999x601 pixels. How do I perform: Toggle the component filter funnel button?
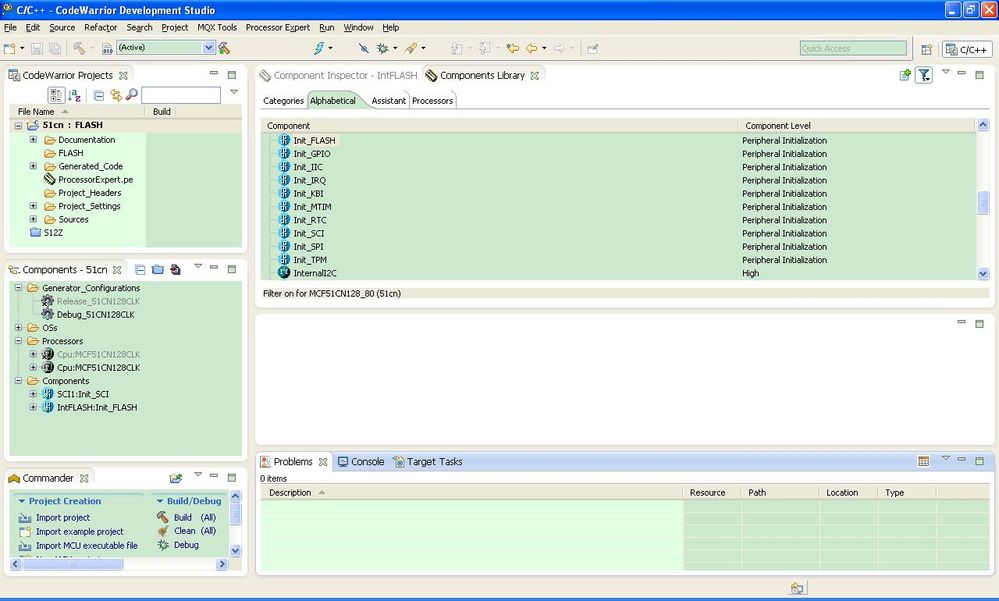(924, 75)
